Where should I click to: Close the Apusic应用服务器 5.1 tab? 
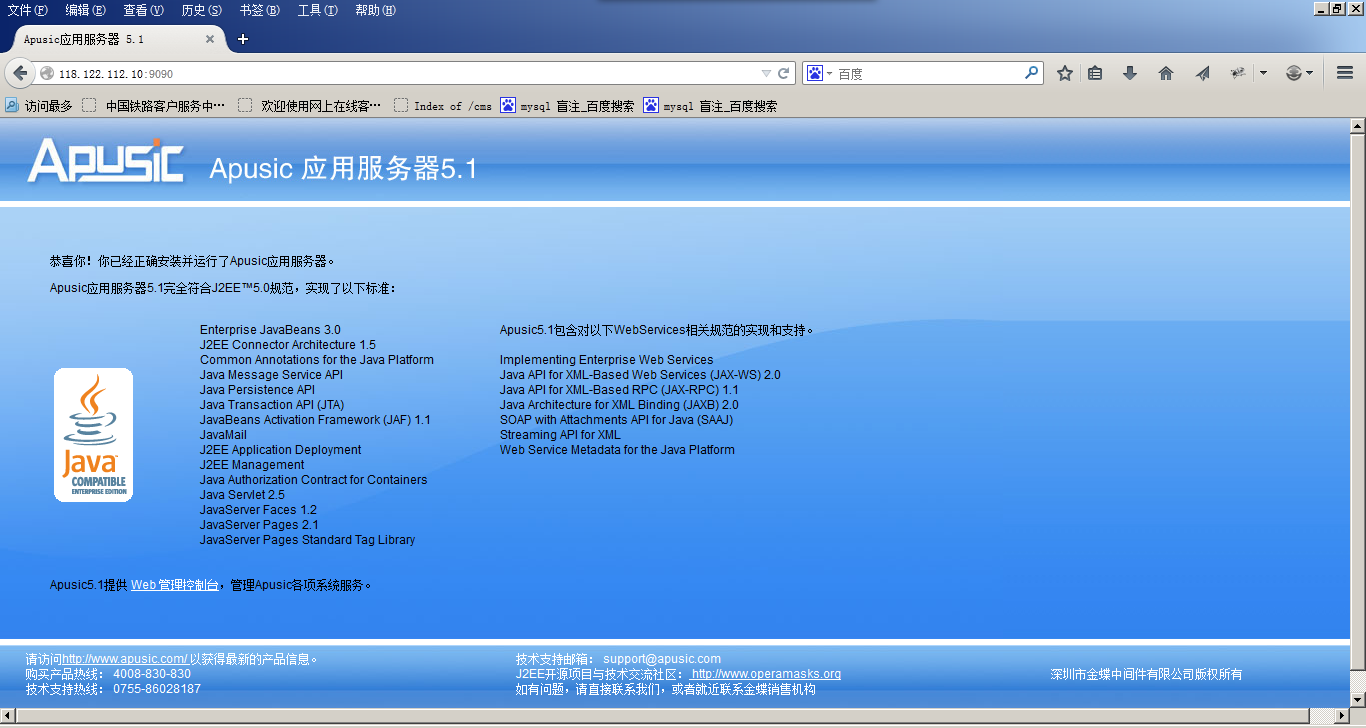pyautogui.click(x=210, y=39)
